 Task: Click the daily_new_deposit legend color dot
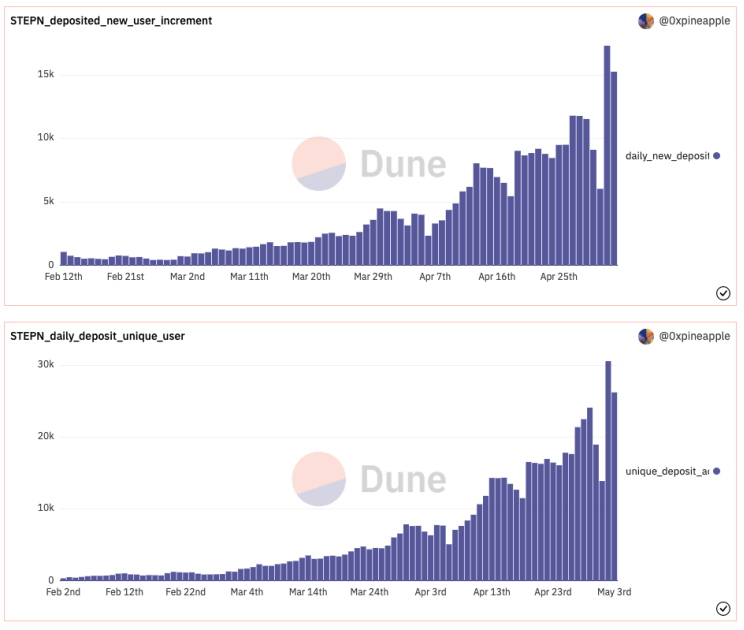coord(716,156)
